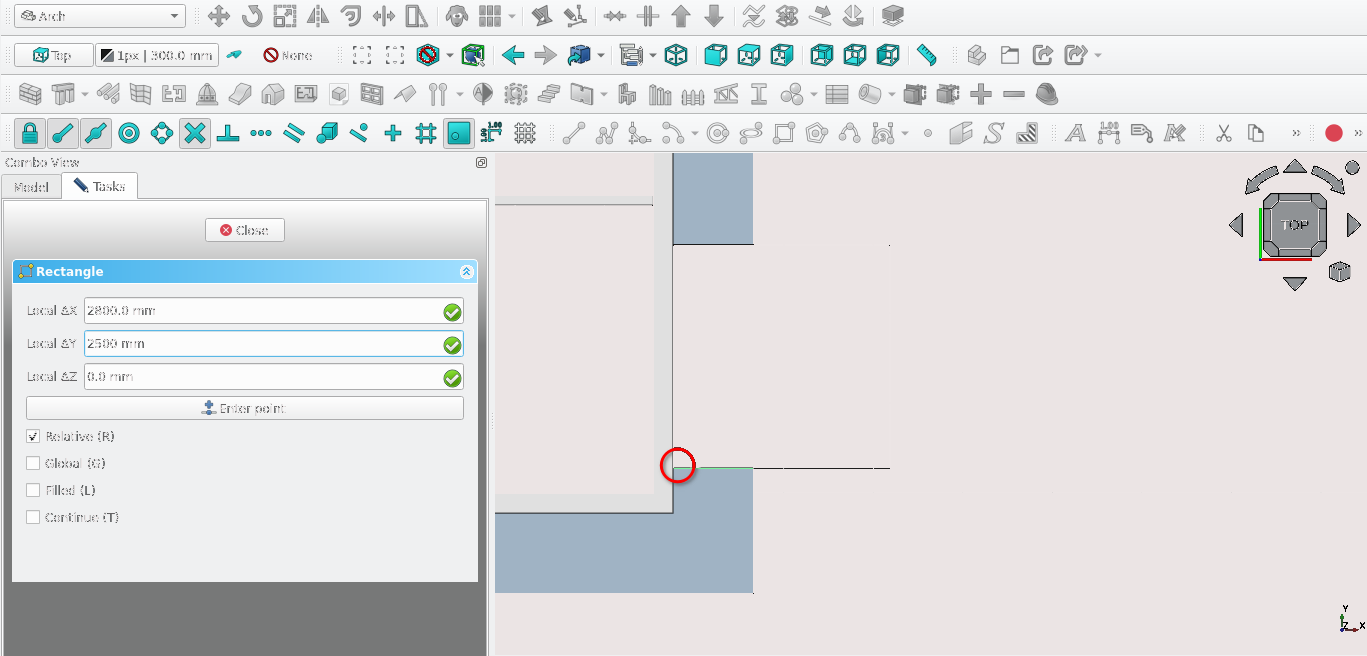Click the fit all view icon

(x=362, y=55)
